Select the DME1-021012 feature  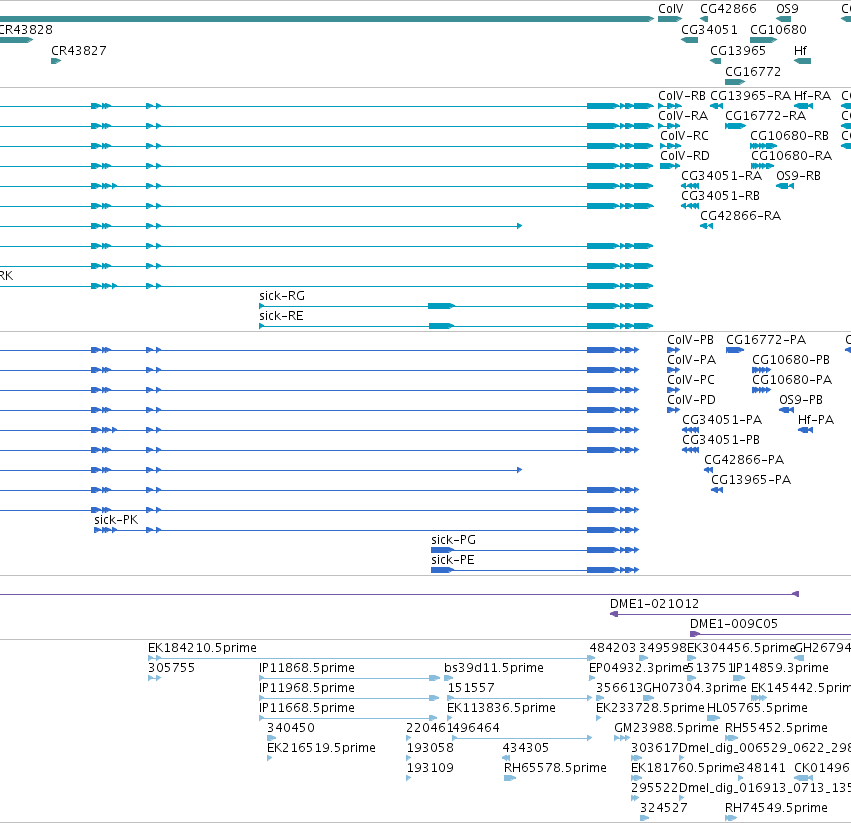coord(654,604)
